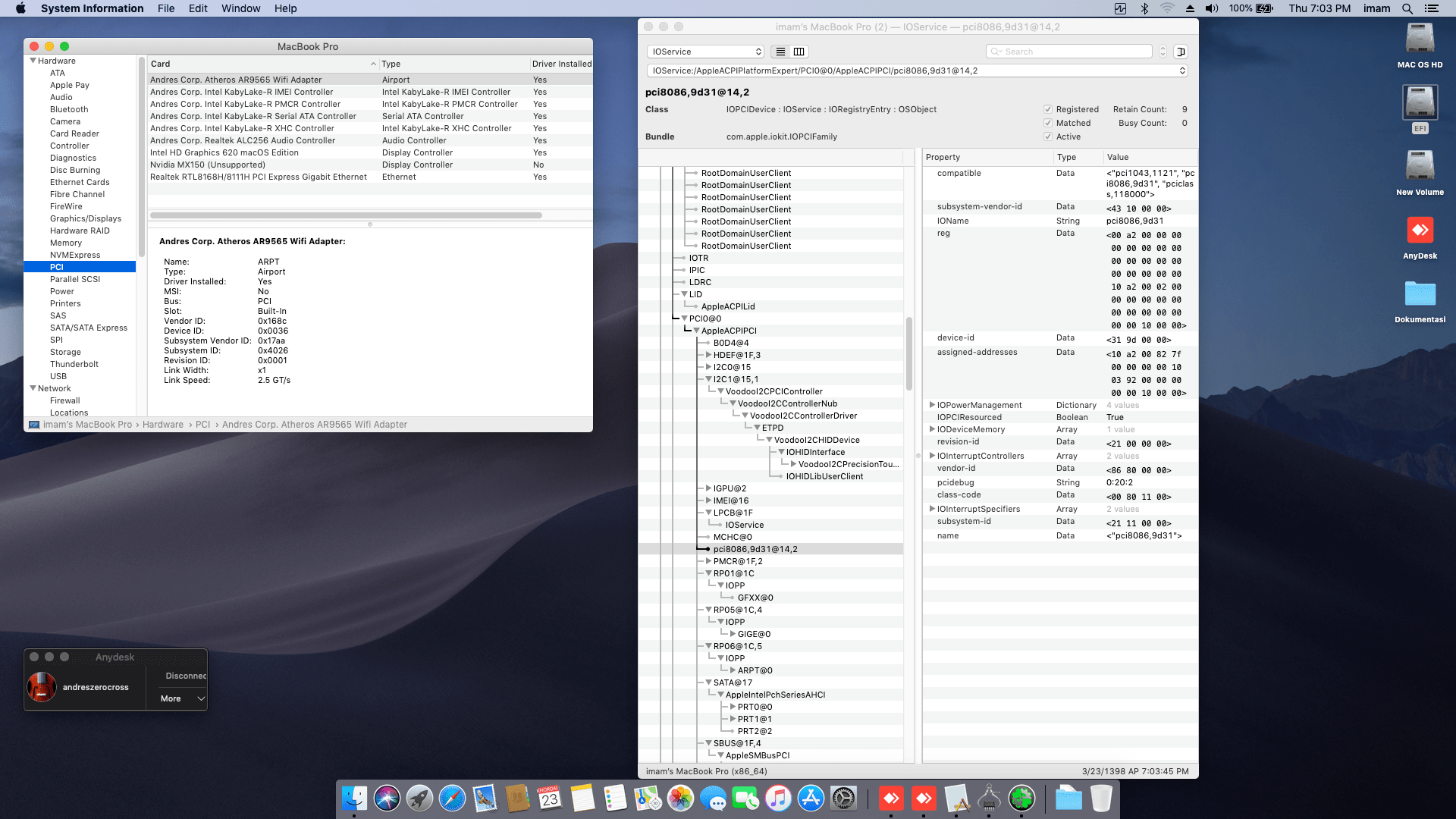Open iTunes from the Dock
The image size is (1456, 819).
(778, 798)
